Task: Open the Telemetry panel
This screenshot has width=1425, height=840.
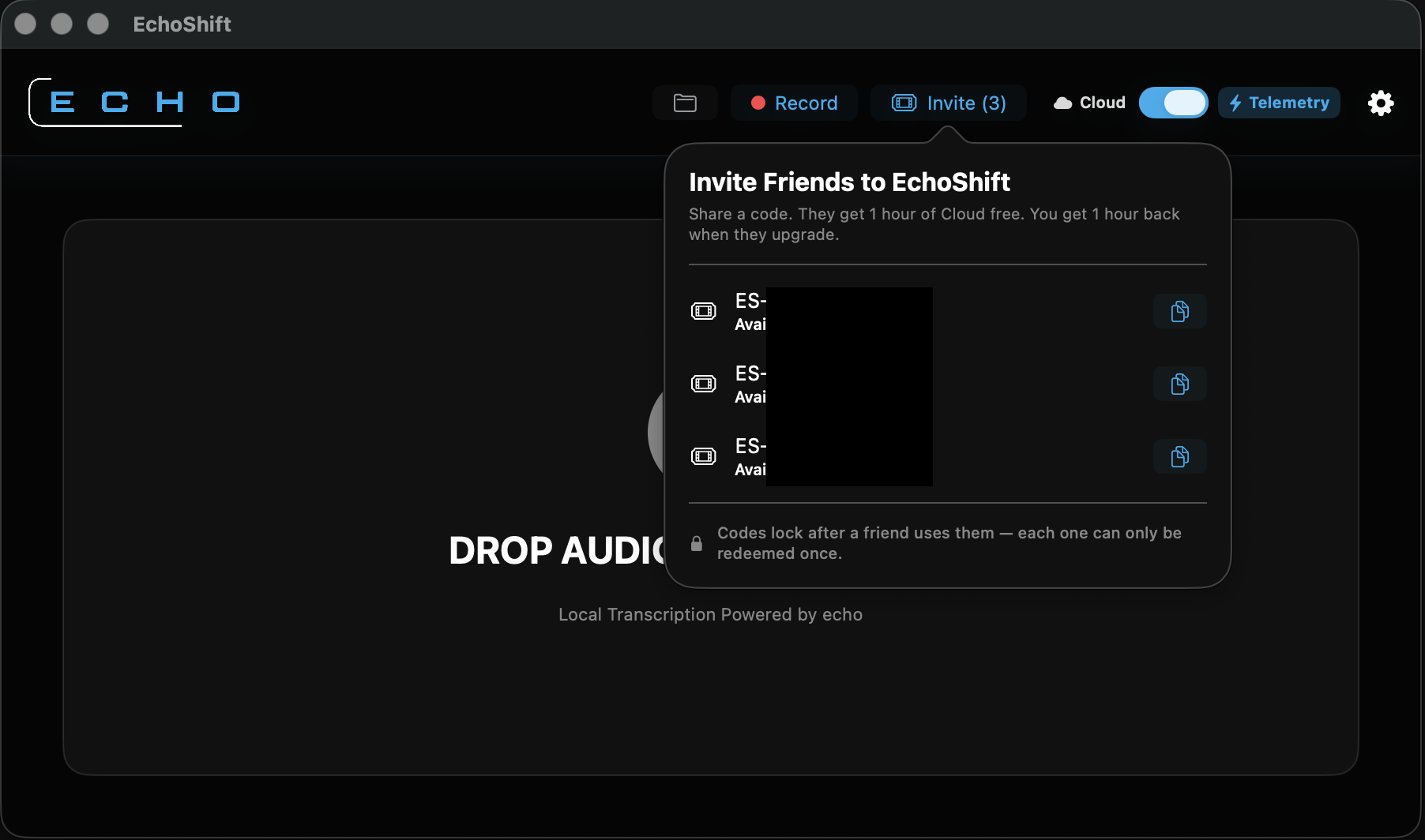Action: tap(1279, 103)
